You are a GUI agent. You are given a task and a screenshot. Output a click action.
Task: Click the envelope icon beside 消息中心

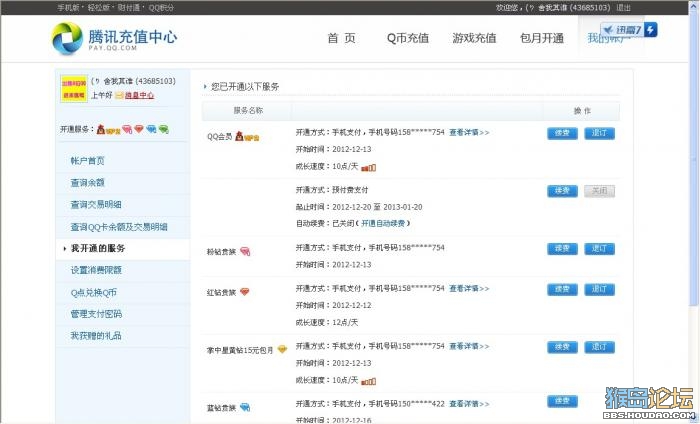coord(119,96)
